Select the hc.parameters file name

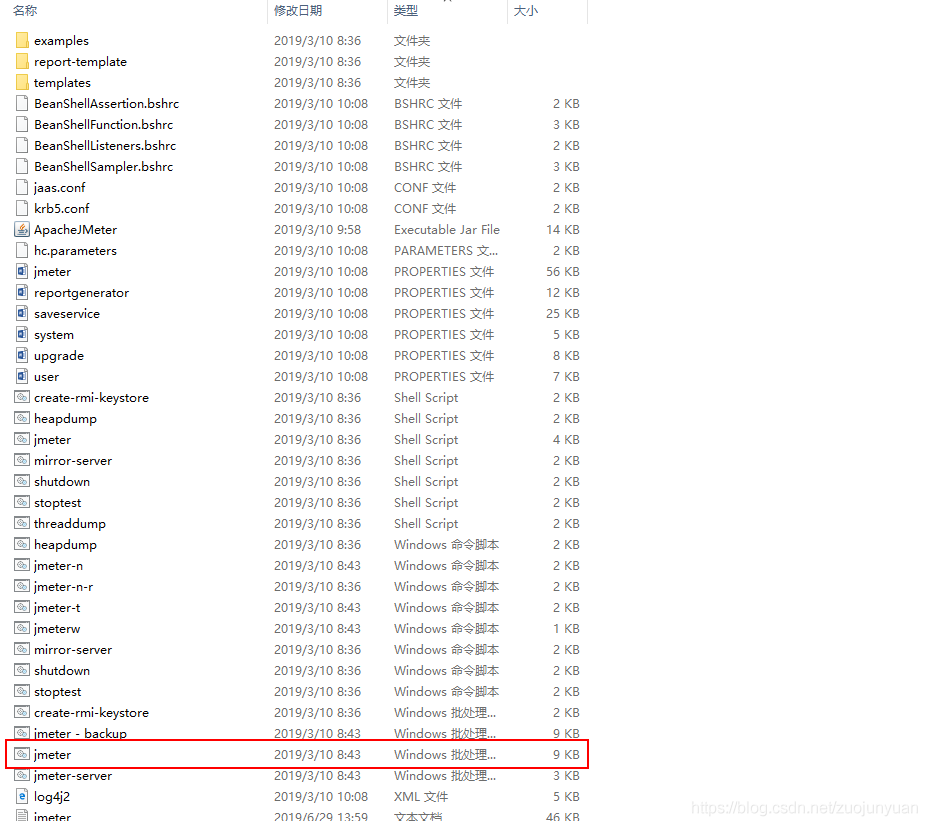76,251
